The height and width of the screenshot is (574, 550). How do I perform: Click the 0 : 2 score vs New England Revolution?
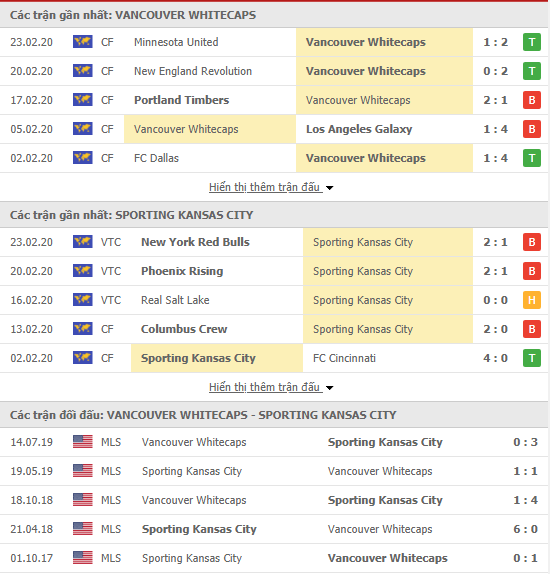point(495,71)
